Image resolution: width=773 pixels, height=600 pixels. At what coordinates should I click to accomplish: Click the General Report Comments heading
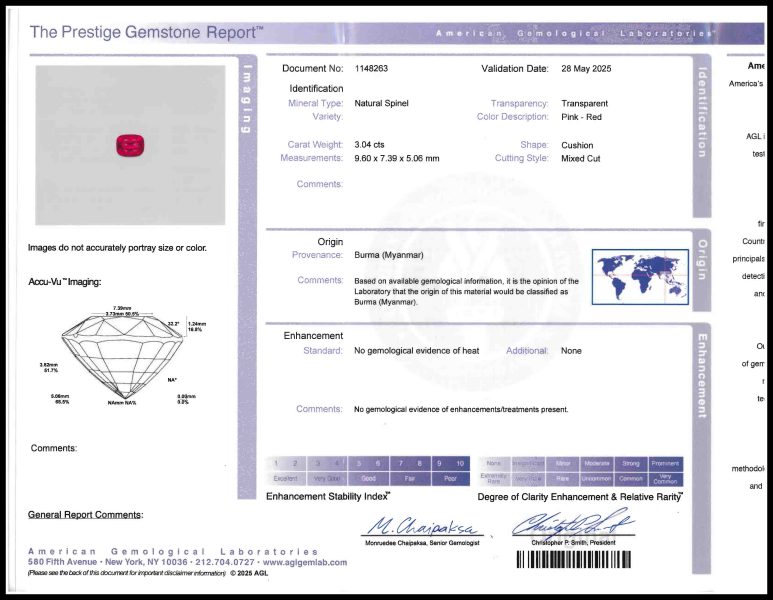click(85, 515)
